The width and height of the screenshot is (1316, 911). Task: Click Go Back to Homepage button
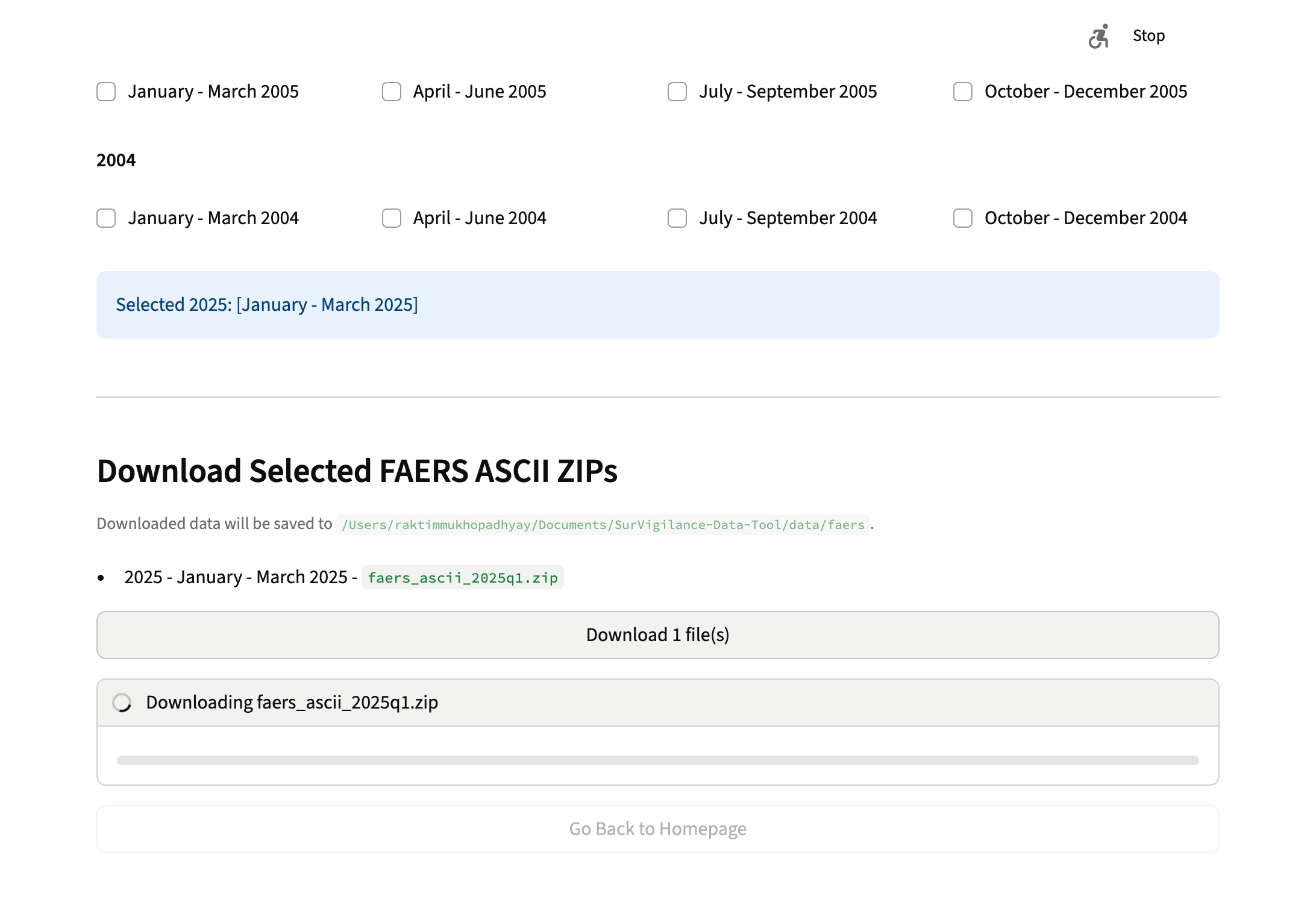click(x=657, y=829)
